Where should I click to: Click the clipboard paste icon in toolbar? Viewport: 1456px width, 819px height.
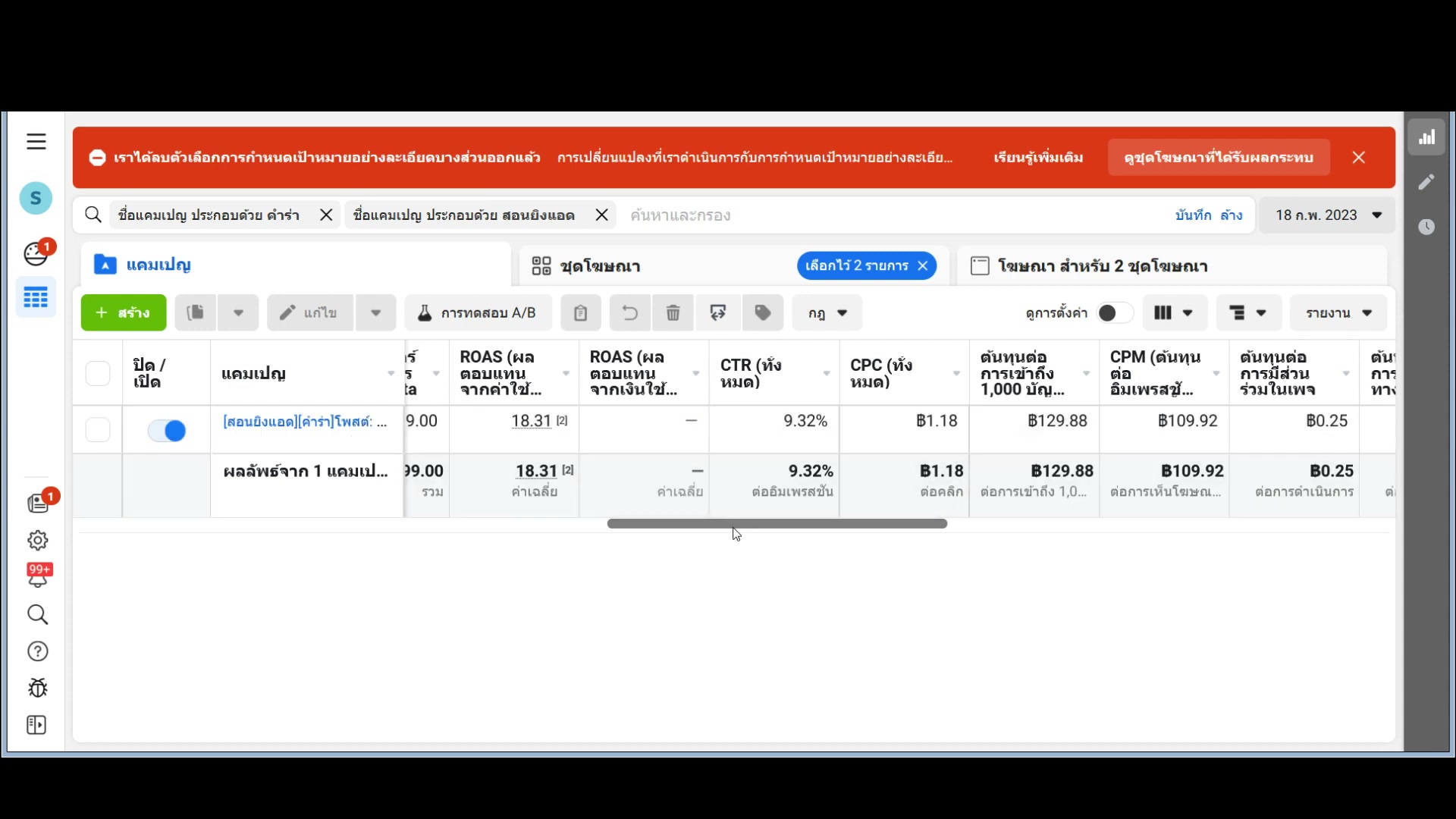580,313
